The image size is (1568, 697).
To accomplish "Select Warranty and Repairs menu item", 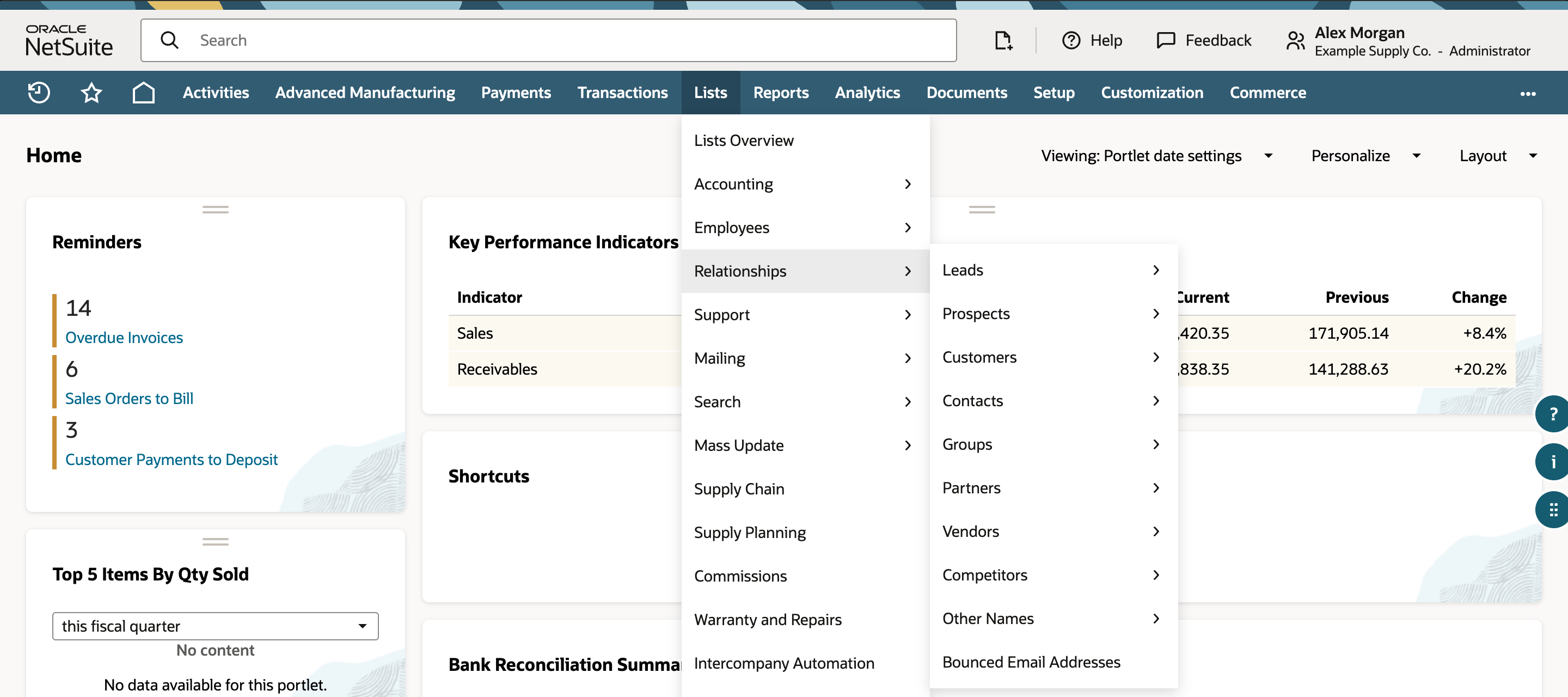I will point(805,620).
